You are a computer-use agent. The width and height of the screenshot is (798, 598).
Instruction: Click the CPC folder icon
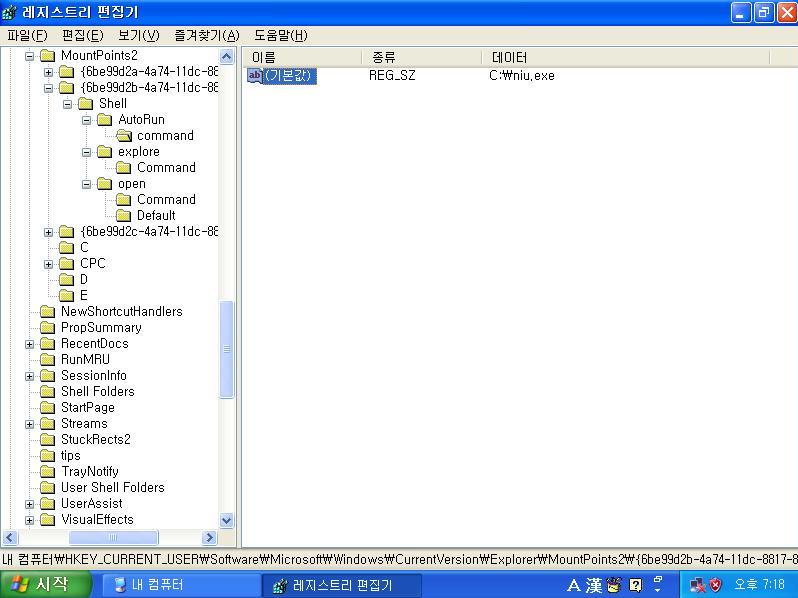66,264
